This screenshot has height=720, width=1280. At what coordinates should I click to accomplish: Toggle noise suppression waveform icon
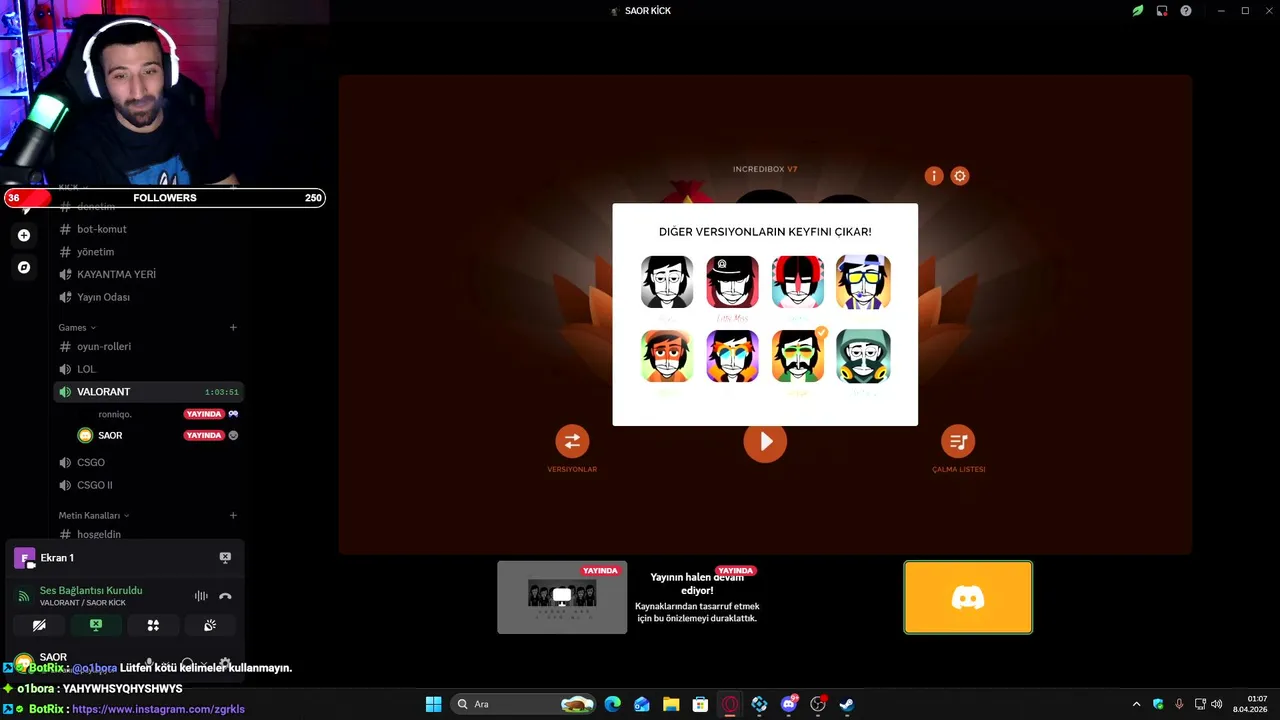pos(201,596)
